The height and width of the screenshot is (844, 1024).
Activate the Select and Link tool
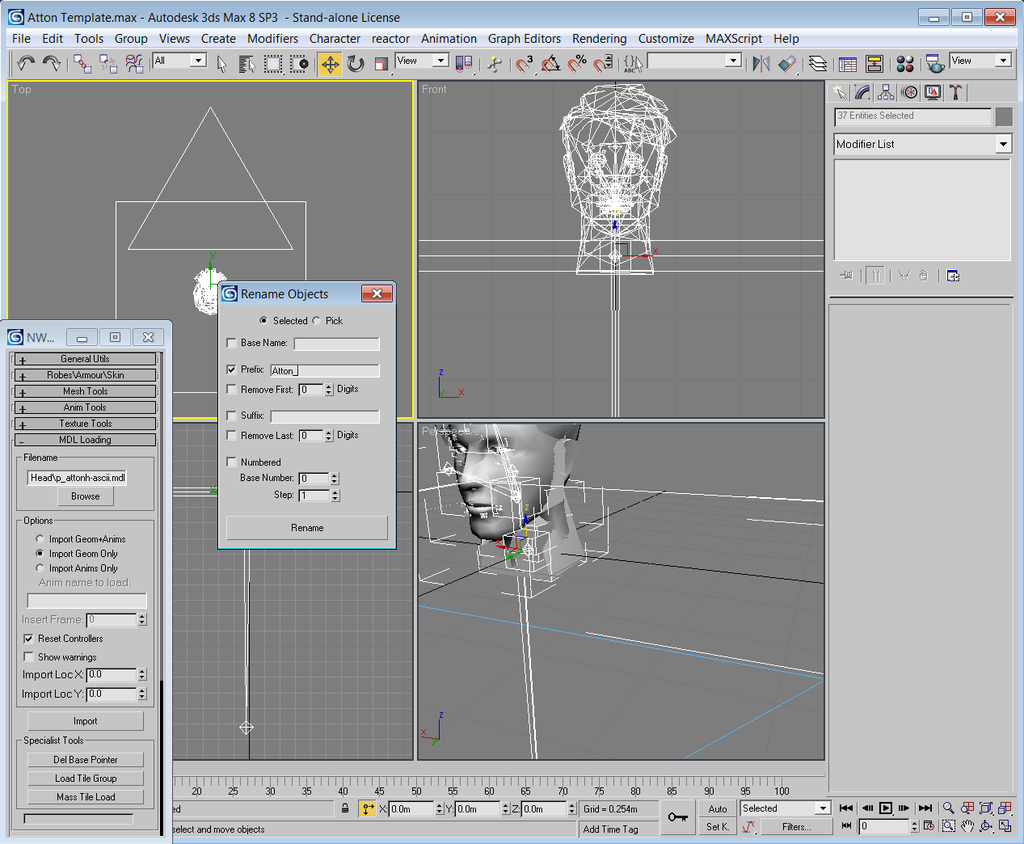(x=82, y=63)
